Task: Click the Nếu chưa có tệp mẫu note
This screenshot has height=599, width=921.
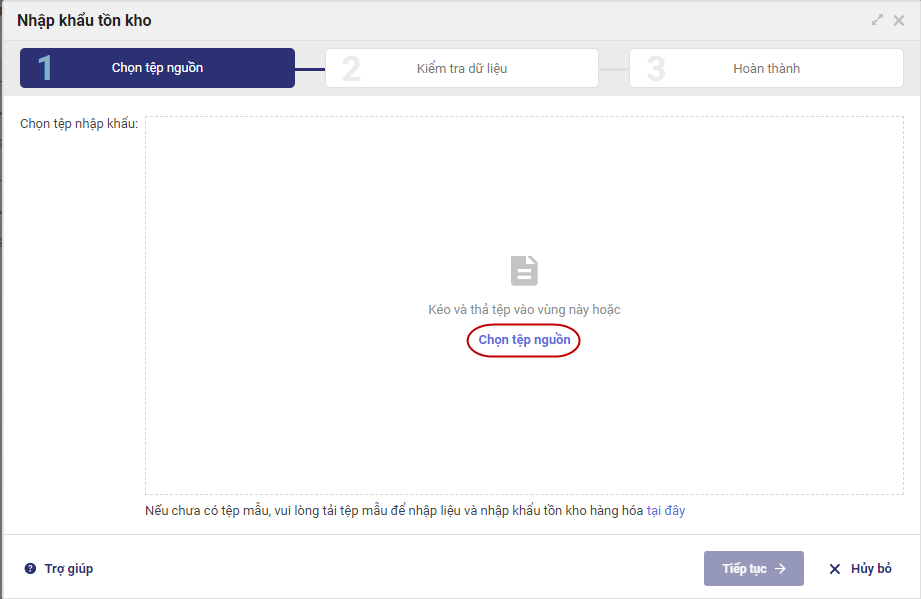Action: (415, 510)
